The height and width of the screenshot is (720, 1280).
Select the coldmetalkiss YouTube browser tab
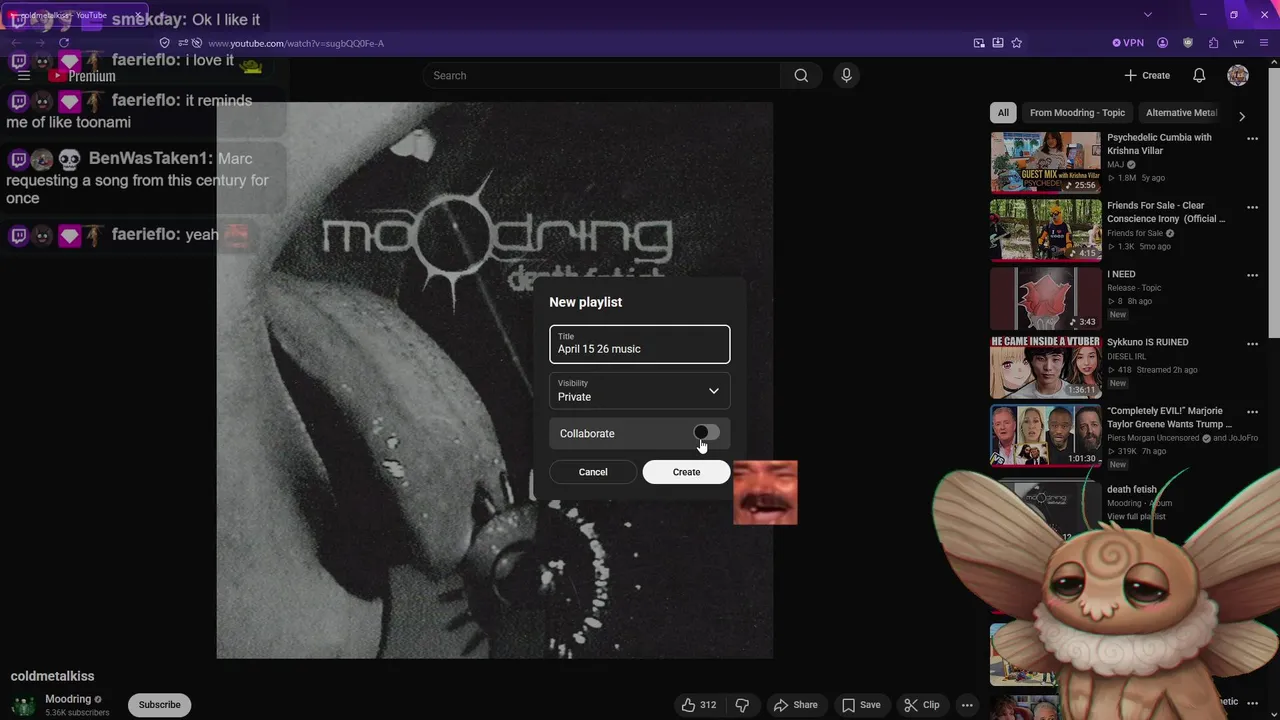tap(75, 15)
